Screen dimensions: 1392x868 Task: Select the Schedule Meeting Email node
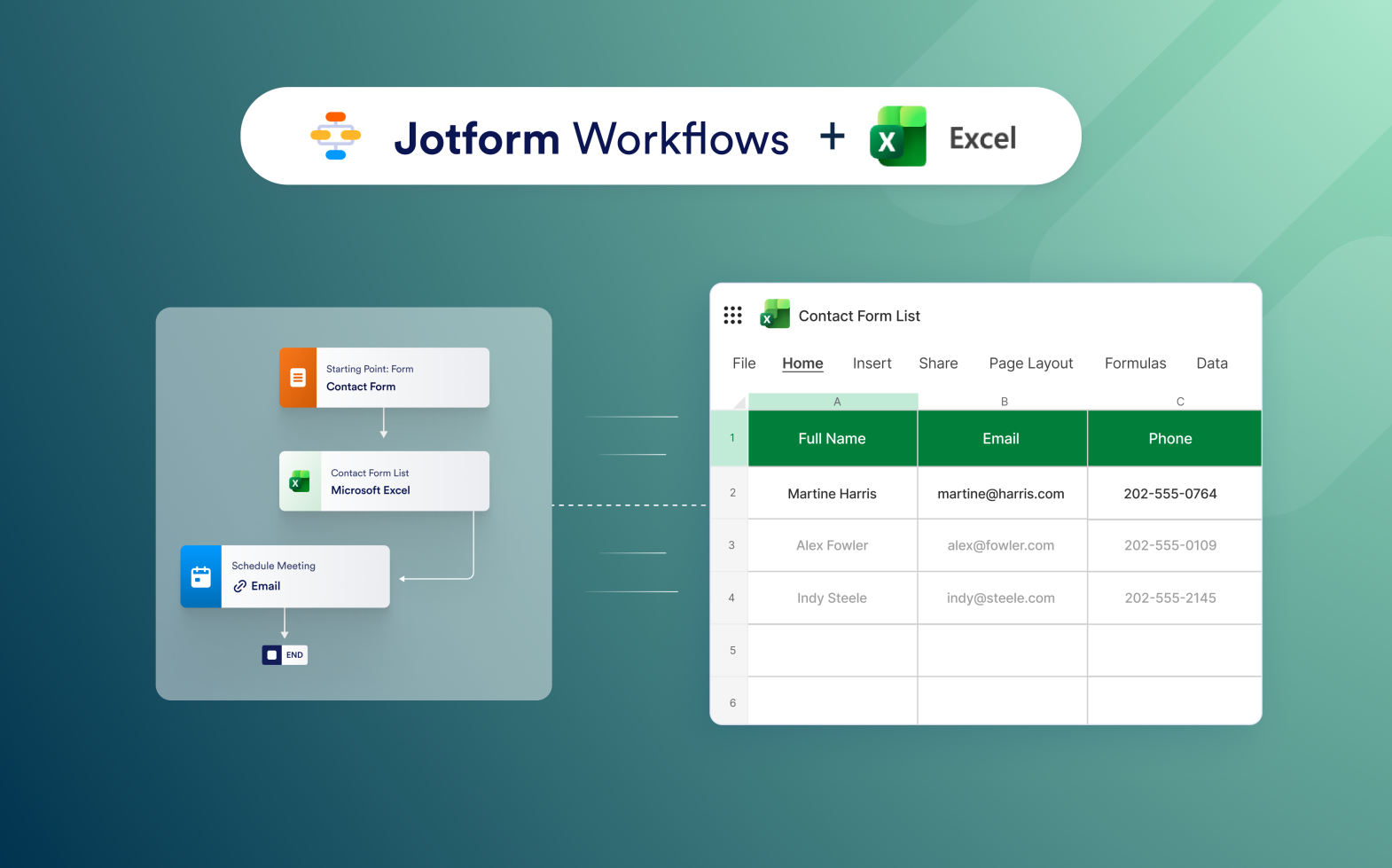(285, 576)
